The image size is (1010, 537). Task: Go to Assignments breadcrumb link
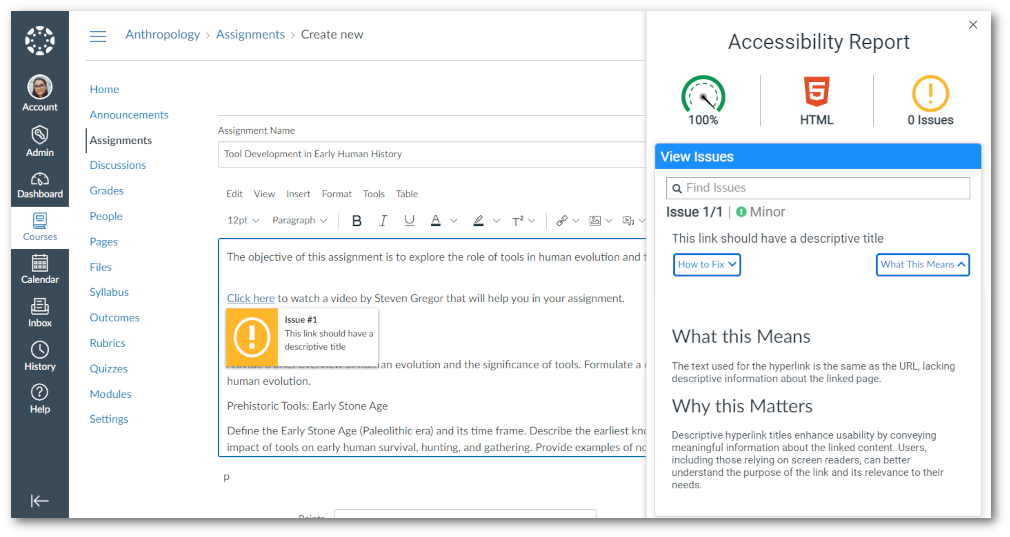tap(251, 35)
